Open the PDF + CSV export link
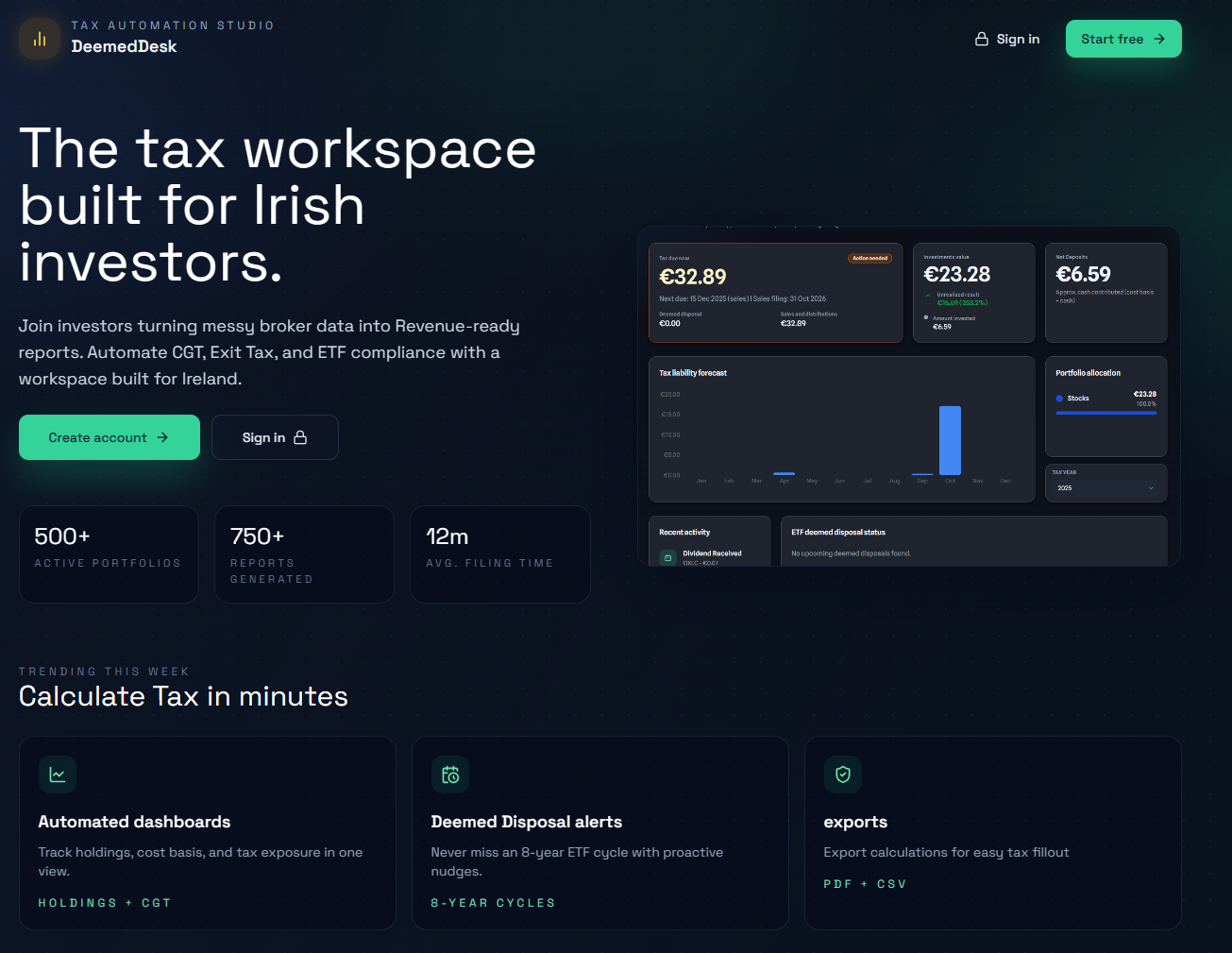 coord(865,883)
